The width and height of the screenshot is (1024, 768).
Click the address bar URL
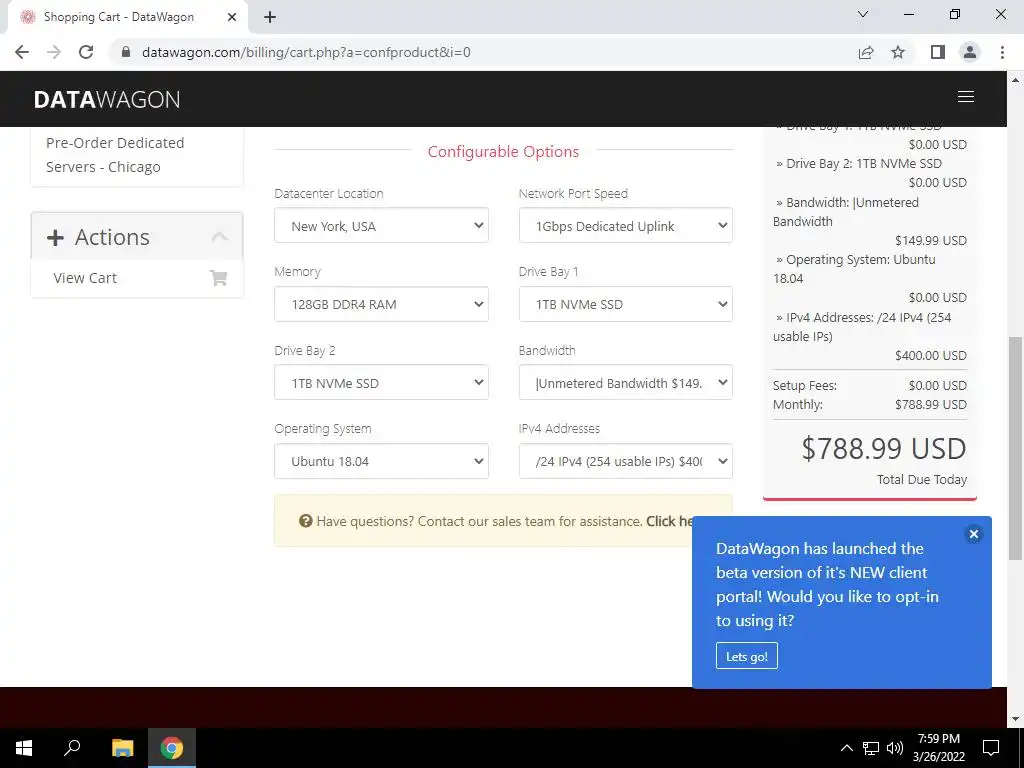[x=306, y=52]
